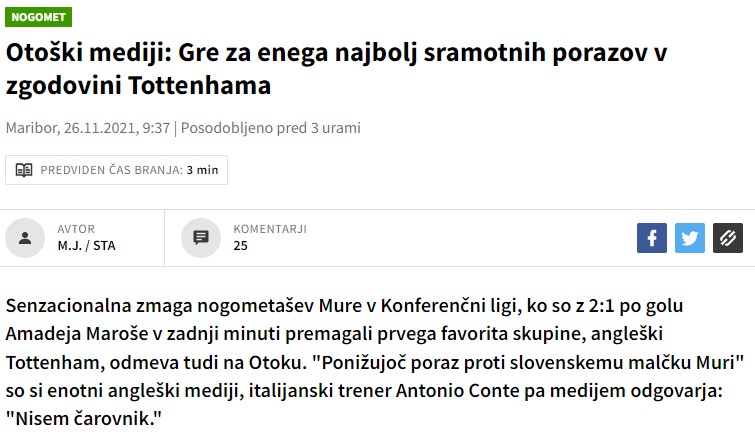Click the AVTOR label
755x442 pixels.
tap(76, 229)
